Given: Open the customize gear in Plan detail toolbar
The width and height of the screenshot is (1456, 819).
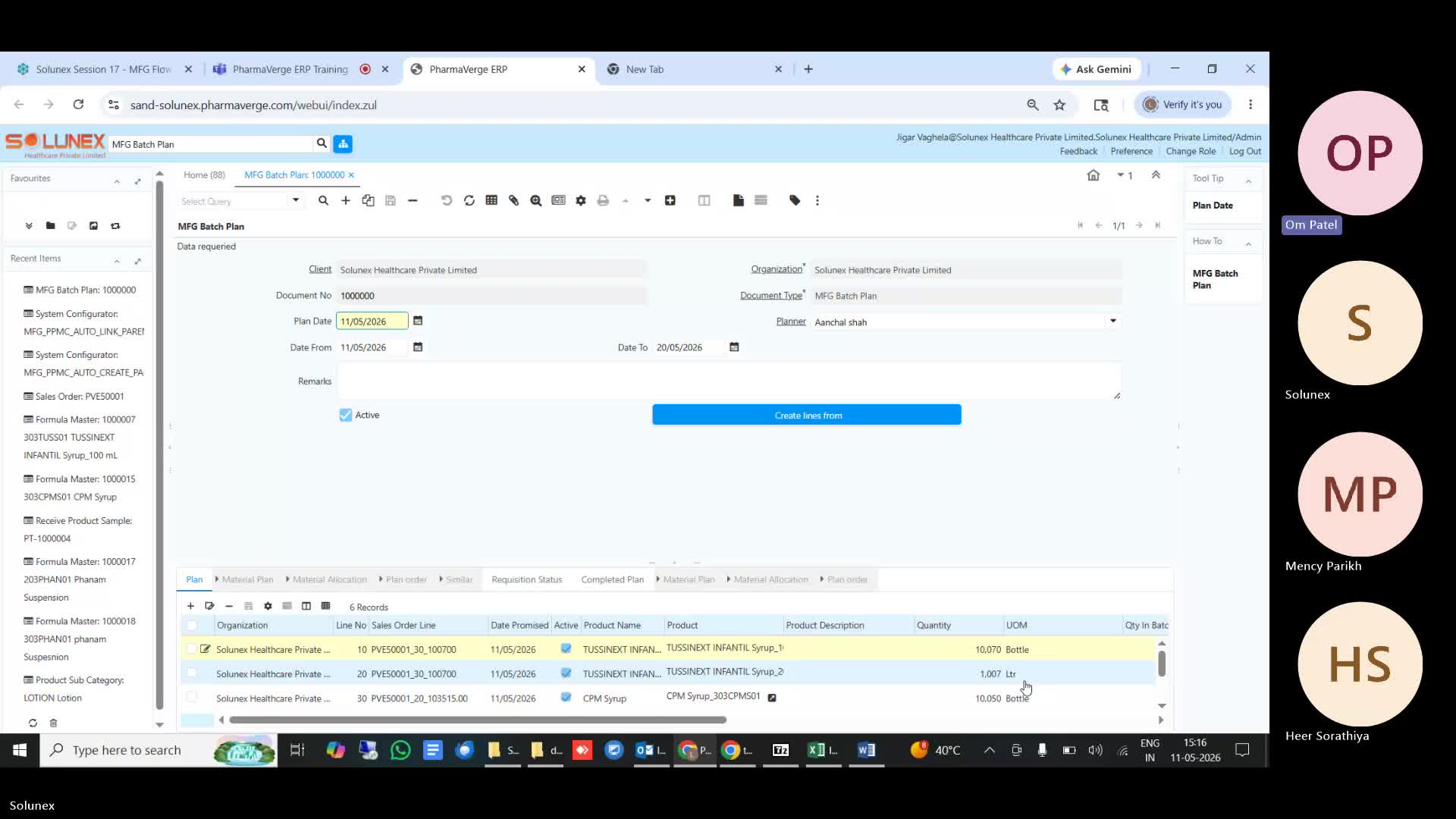Looking at the screenshot, I should (268, 607).
